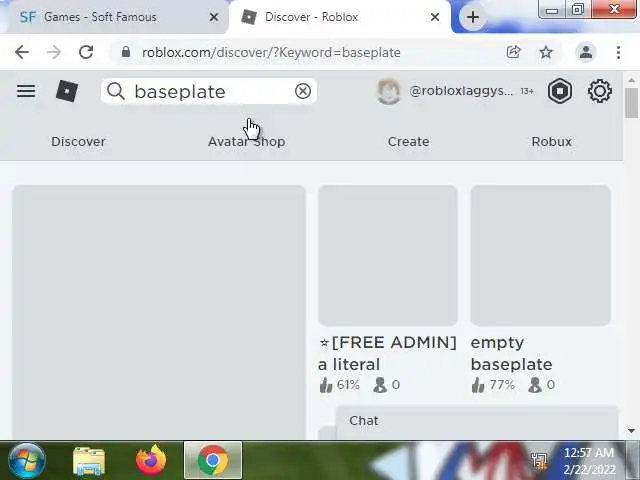
Task: Open the Robux balance hexagon icon
Action: tap(560, 91)
